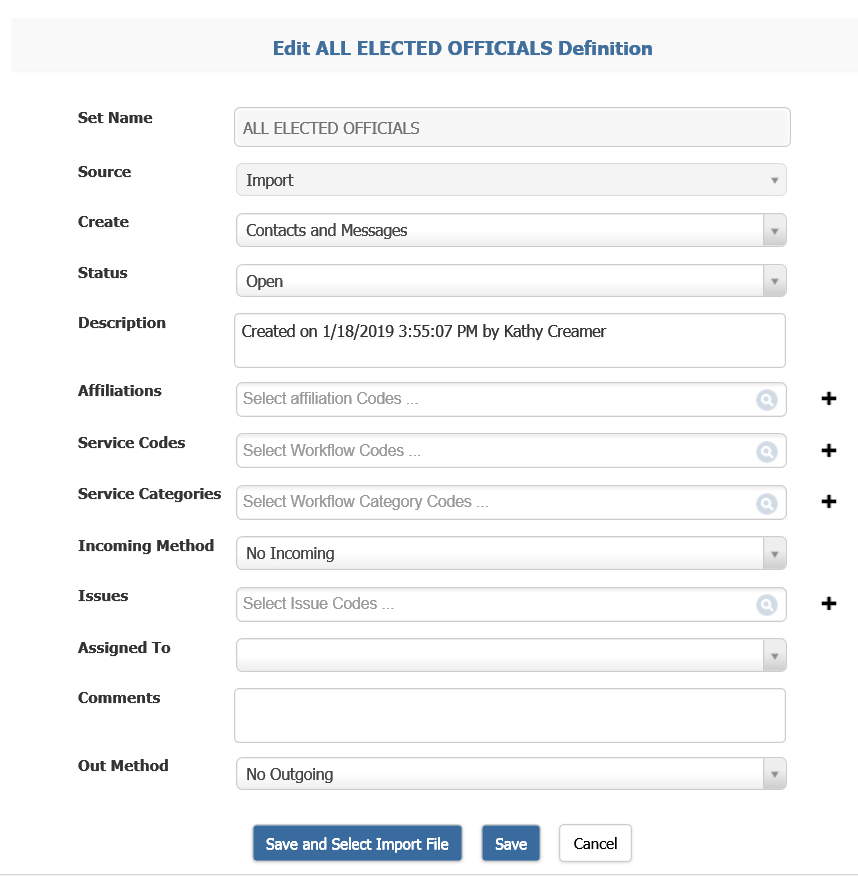This screenshot has width=858, height=876.
Task: Expand the Incoming Method dropdown
Action: 511,553
